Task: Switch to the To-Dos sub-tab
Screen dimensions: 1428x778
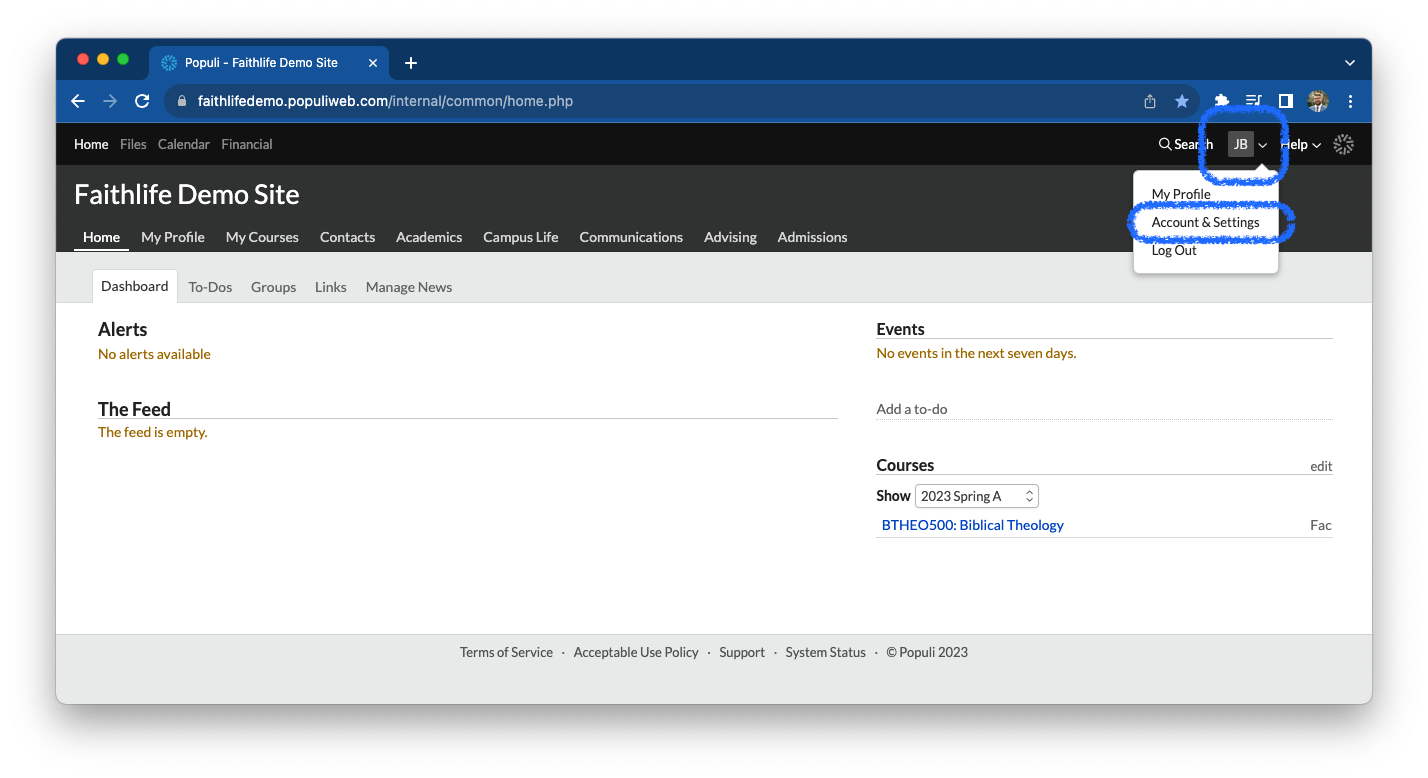Action: click(x=210, y=287)
